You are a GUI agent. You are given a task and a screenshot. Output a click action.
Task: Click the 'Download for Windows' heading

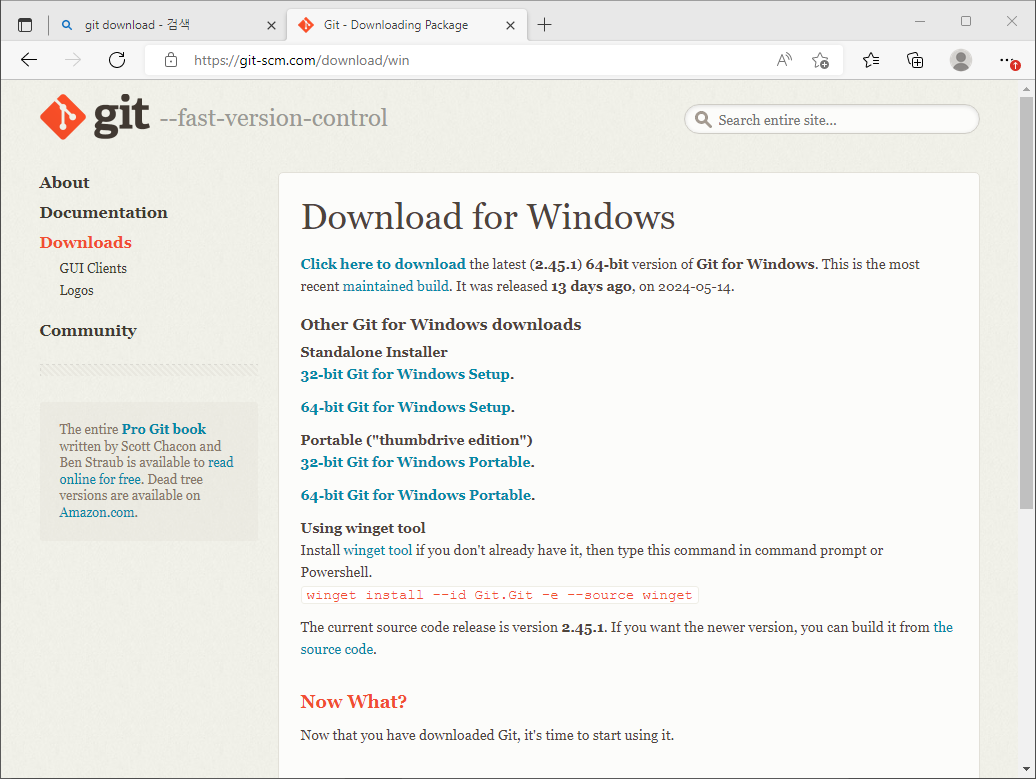[x=488, y=217]
